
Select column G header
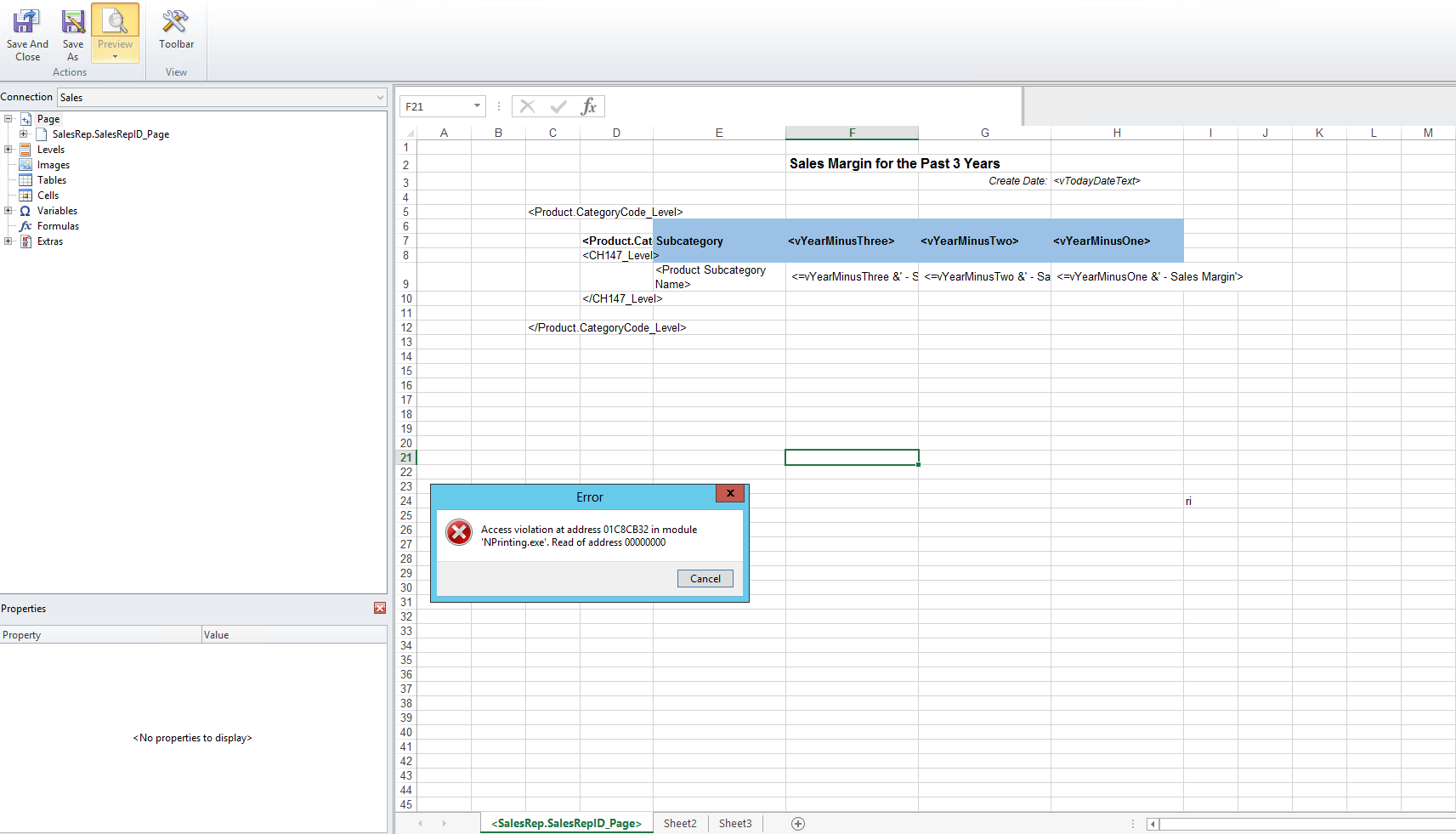pyautogui.click(x=984, y=133)
